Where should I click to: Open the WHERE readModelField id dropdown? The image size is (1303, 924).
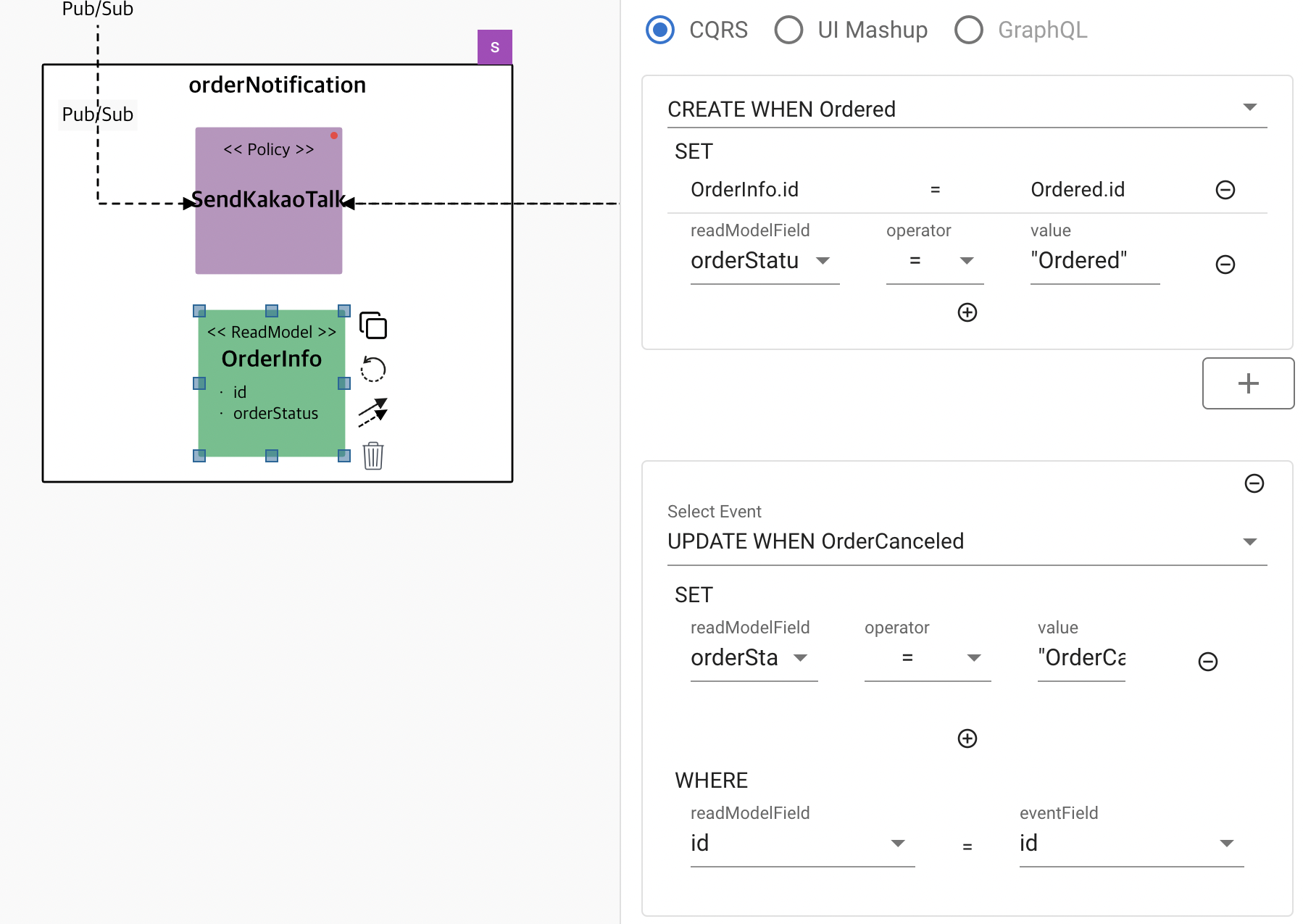pos(802,844)
